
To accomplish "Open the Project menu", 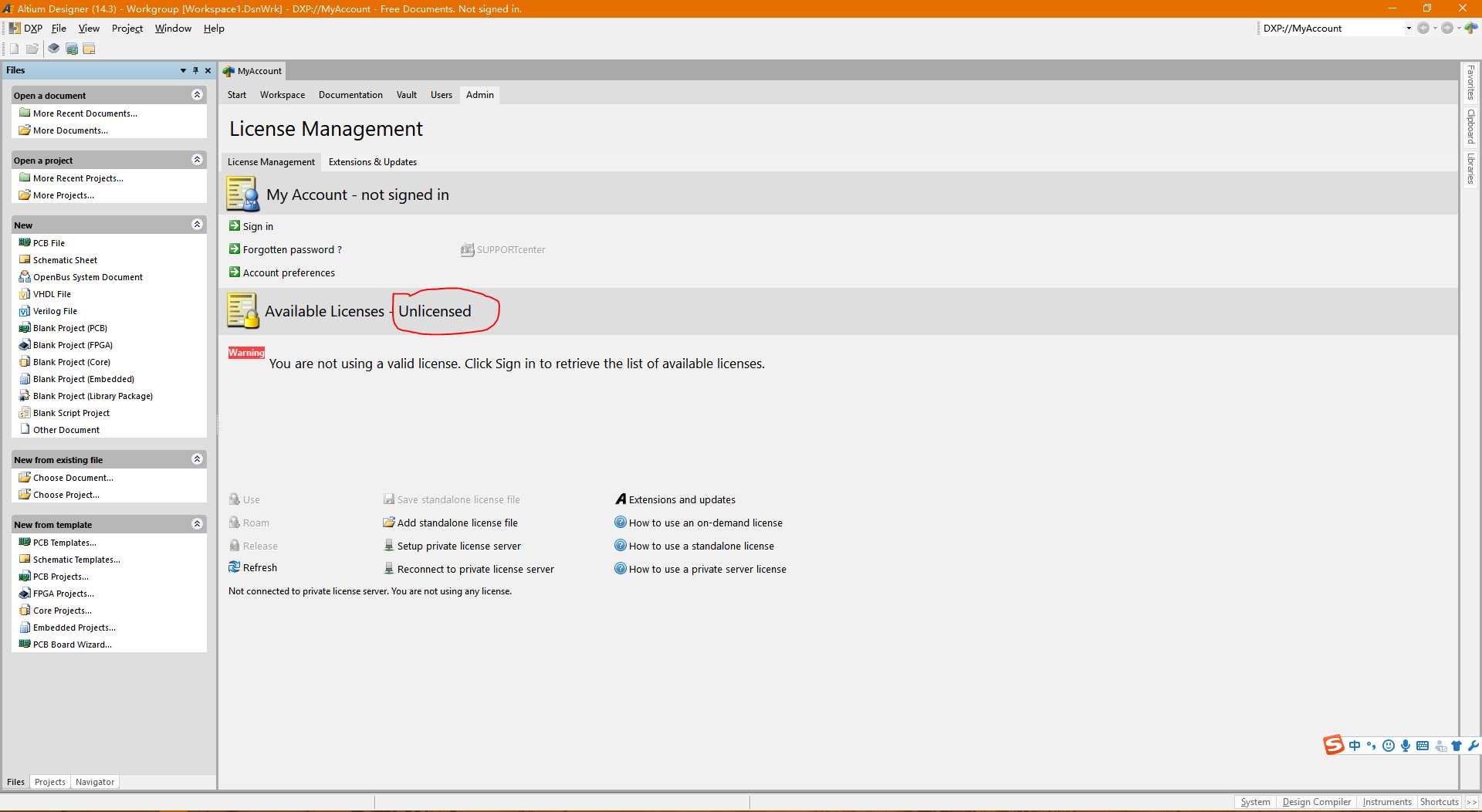I will (x=127, y=29).
